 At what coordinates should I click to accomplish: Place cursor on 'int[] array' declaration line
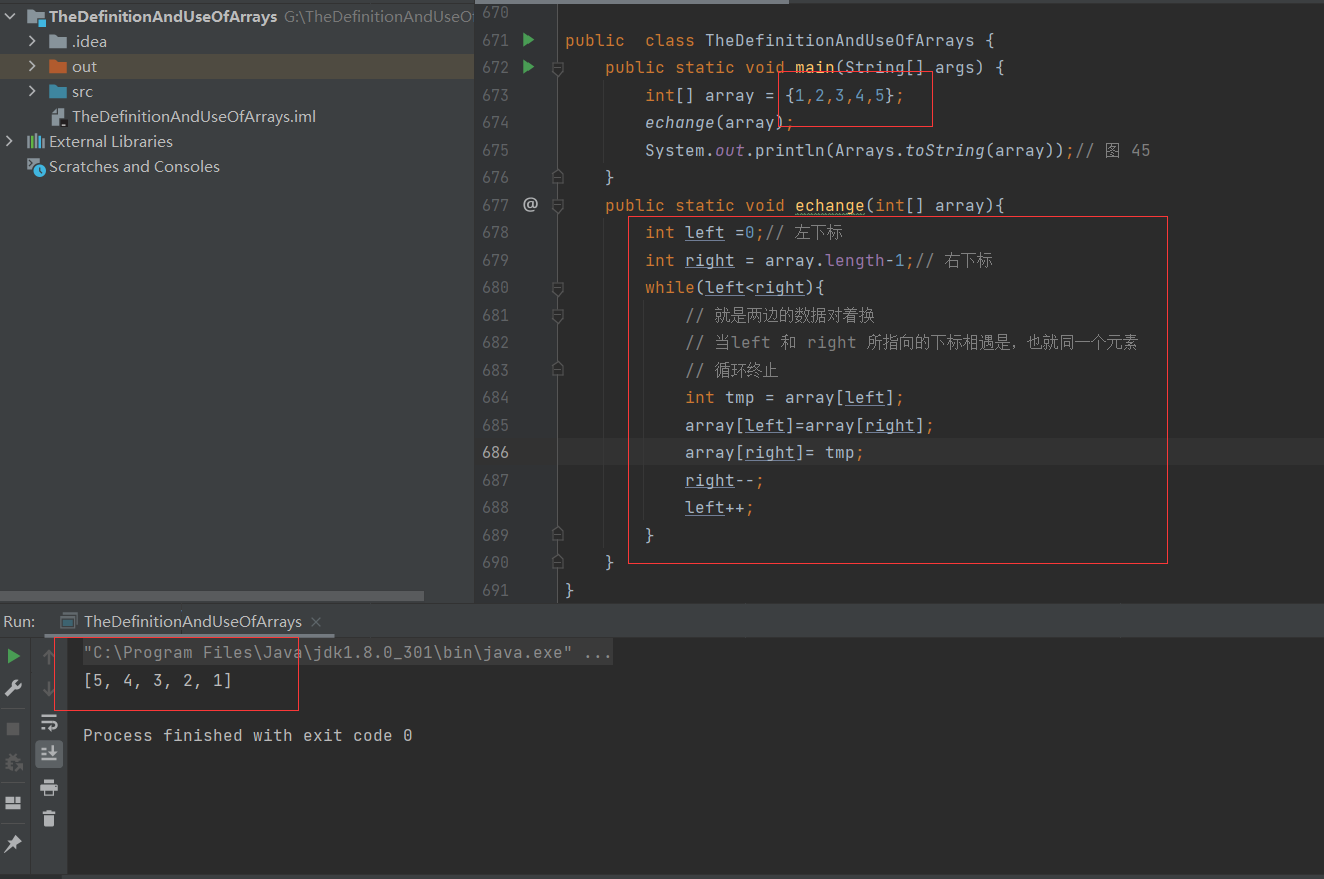click(774, 95)
